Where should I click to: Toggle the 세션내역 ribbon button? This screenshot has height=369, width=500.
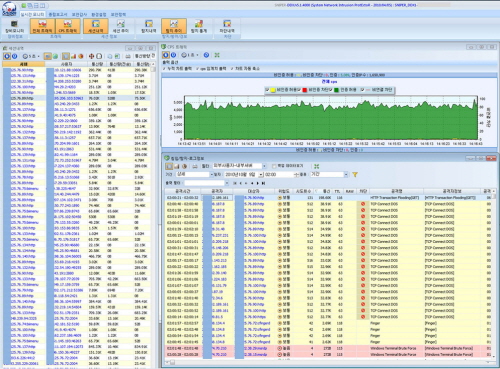click(x=96, y=27)
